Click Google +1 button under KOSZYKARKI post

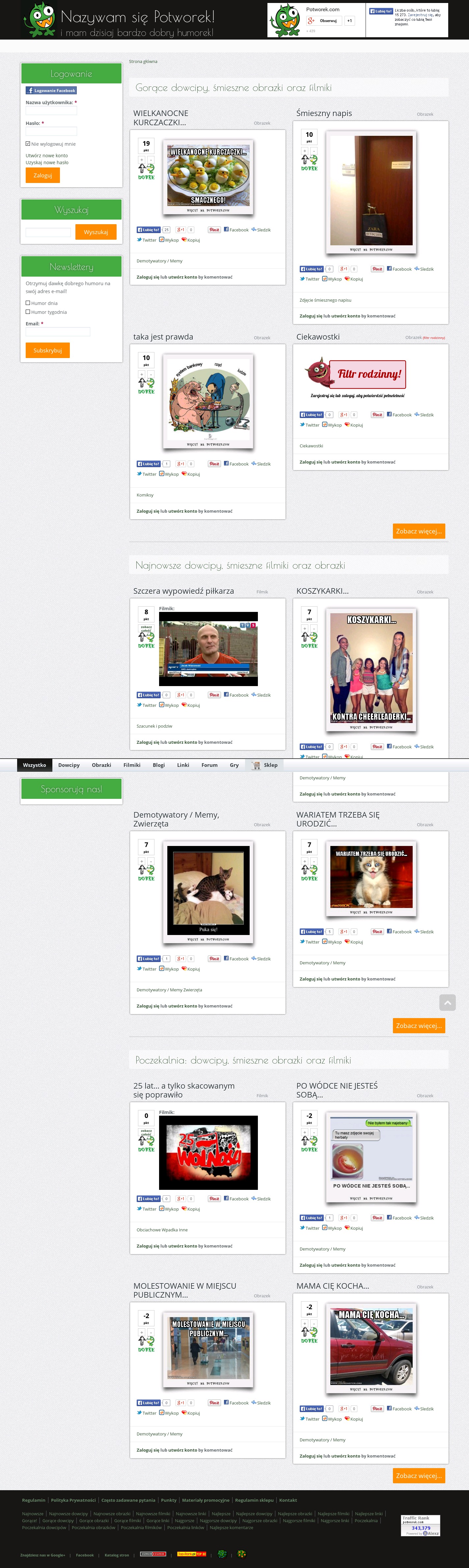tap(344, 746)
